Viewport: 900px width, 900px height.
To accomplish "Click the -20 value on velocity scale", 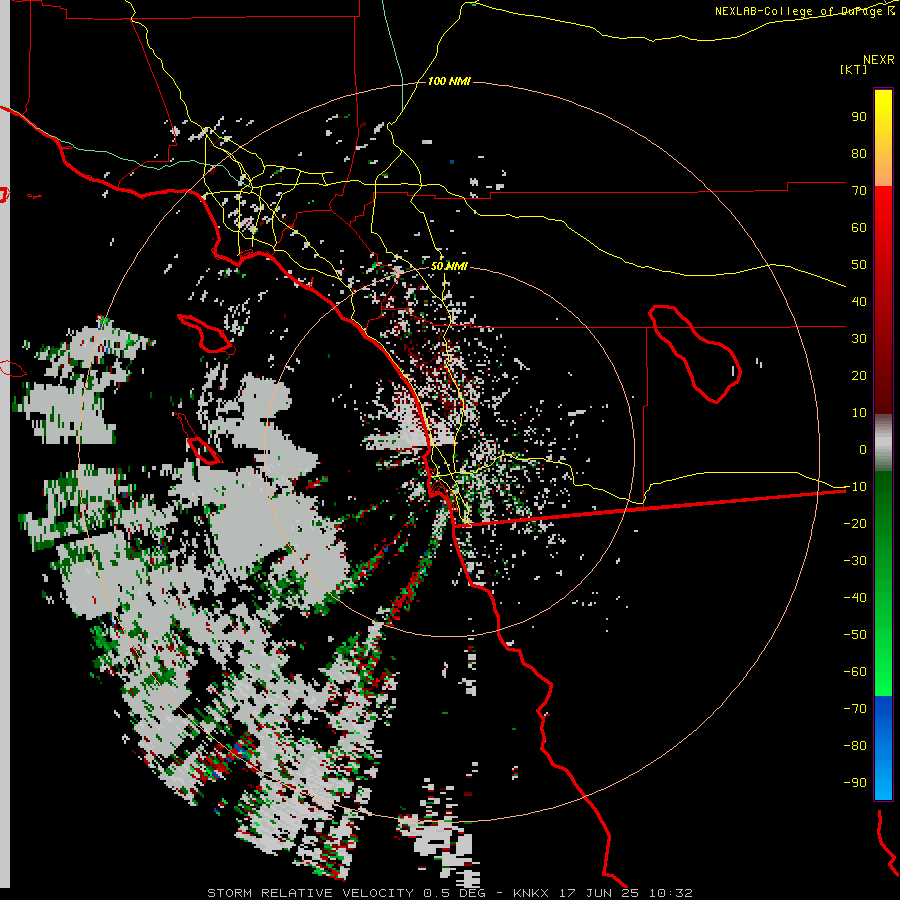I will (x=855, y=524).
